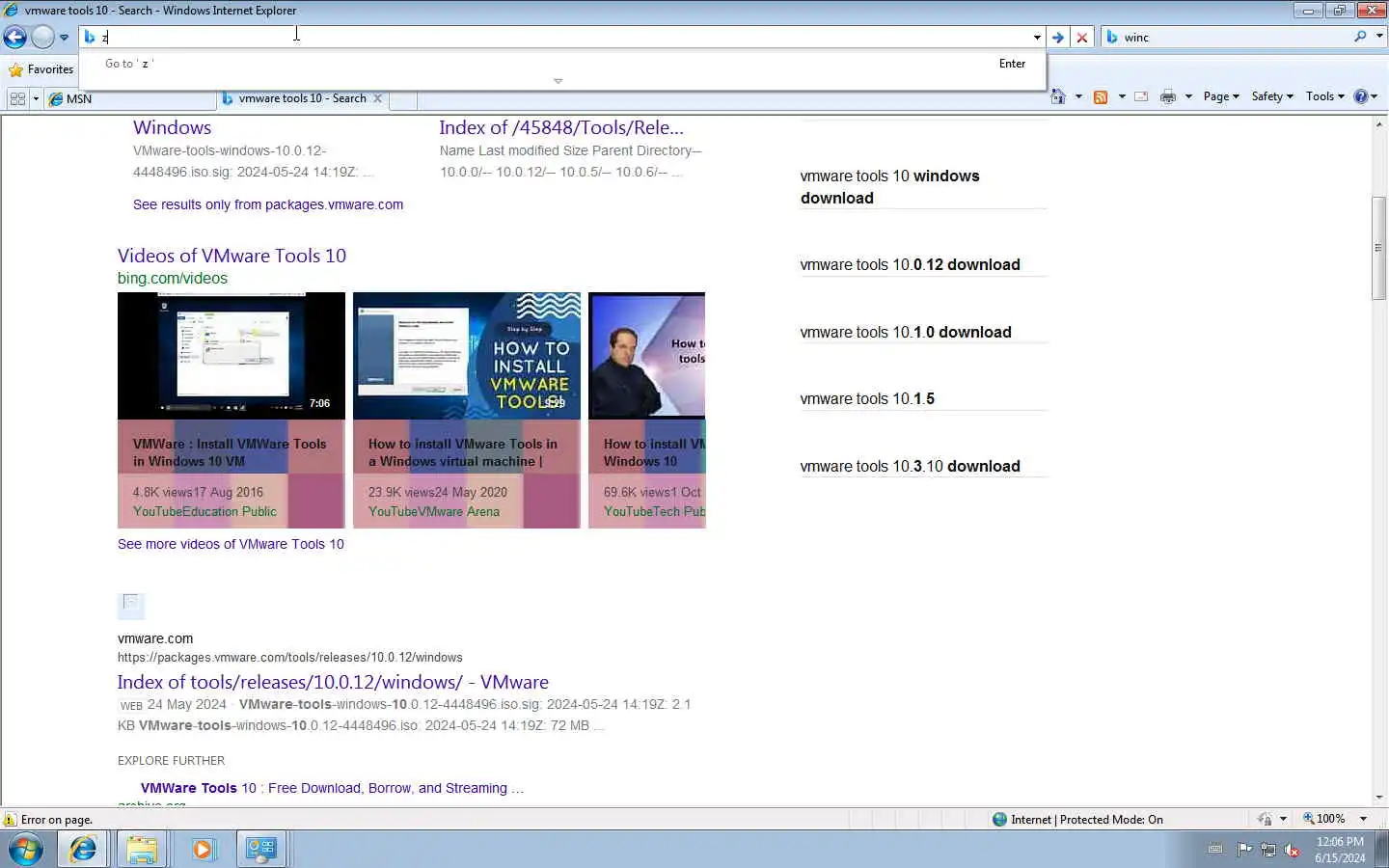This screenshot has width=1389, height=868.
Task: Open the Feeds dropdown arrow
Action: [x=1122, y=96]
